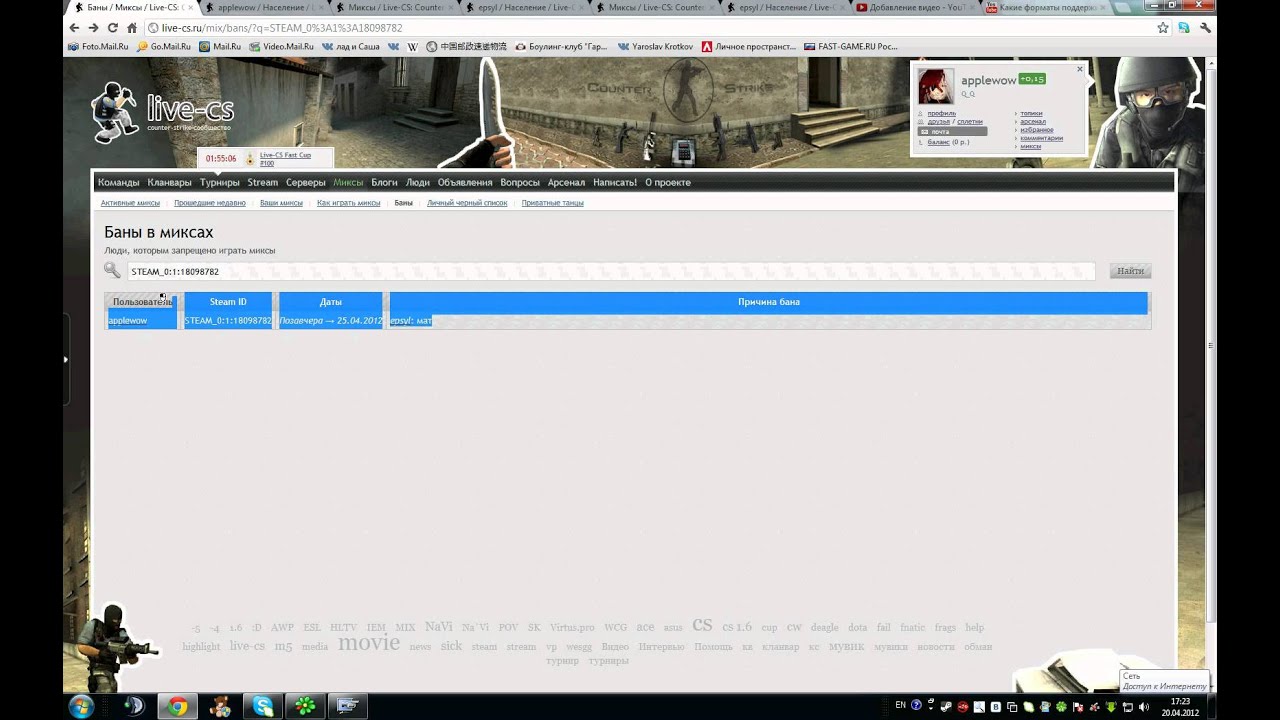The height and width of the screenshot is (720, 1280).
Task: Click the Найти search button
Action: coord(1131,271)
